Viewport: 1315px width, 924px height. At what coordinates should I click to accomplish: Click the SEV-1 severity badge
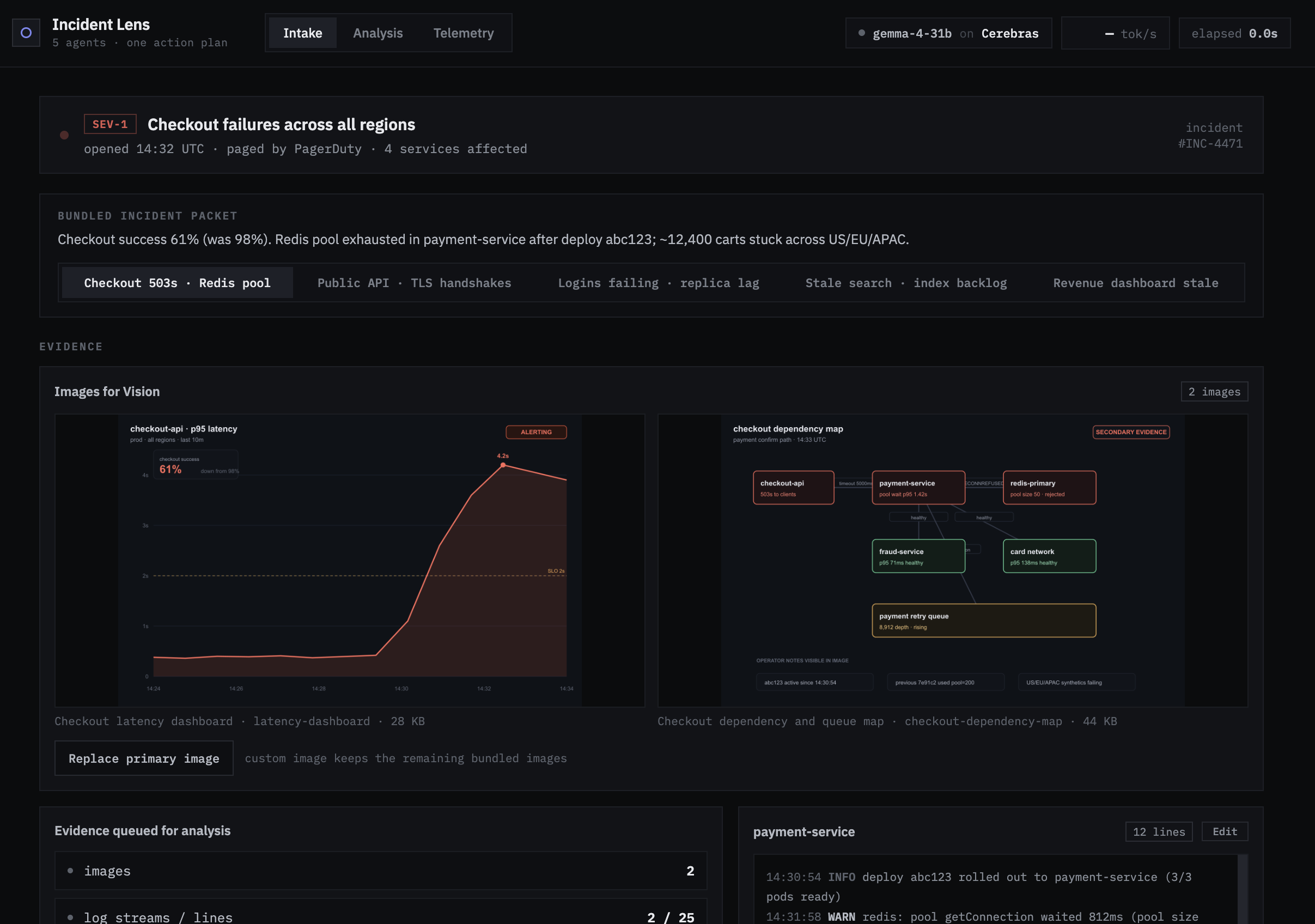point(110,124)
